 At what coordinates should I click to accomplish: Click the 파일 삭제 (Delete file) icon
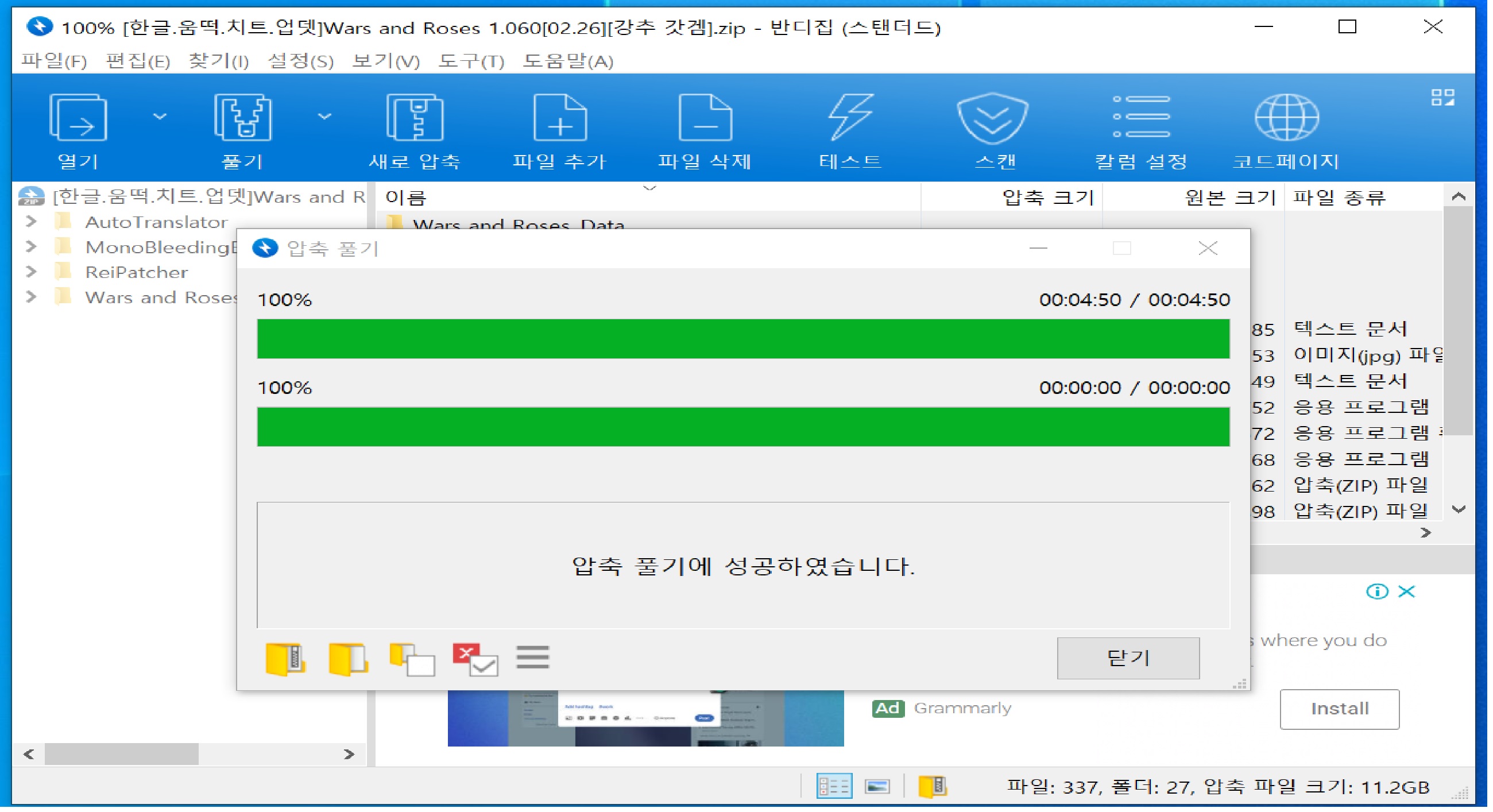coord(705,118)
